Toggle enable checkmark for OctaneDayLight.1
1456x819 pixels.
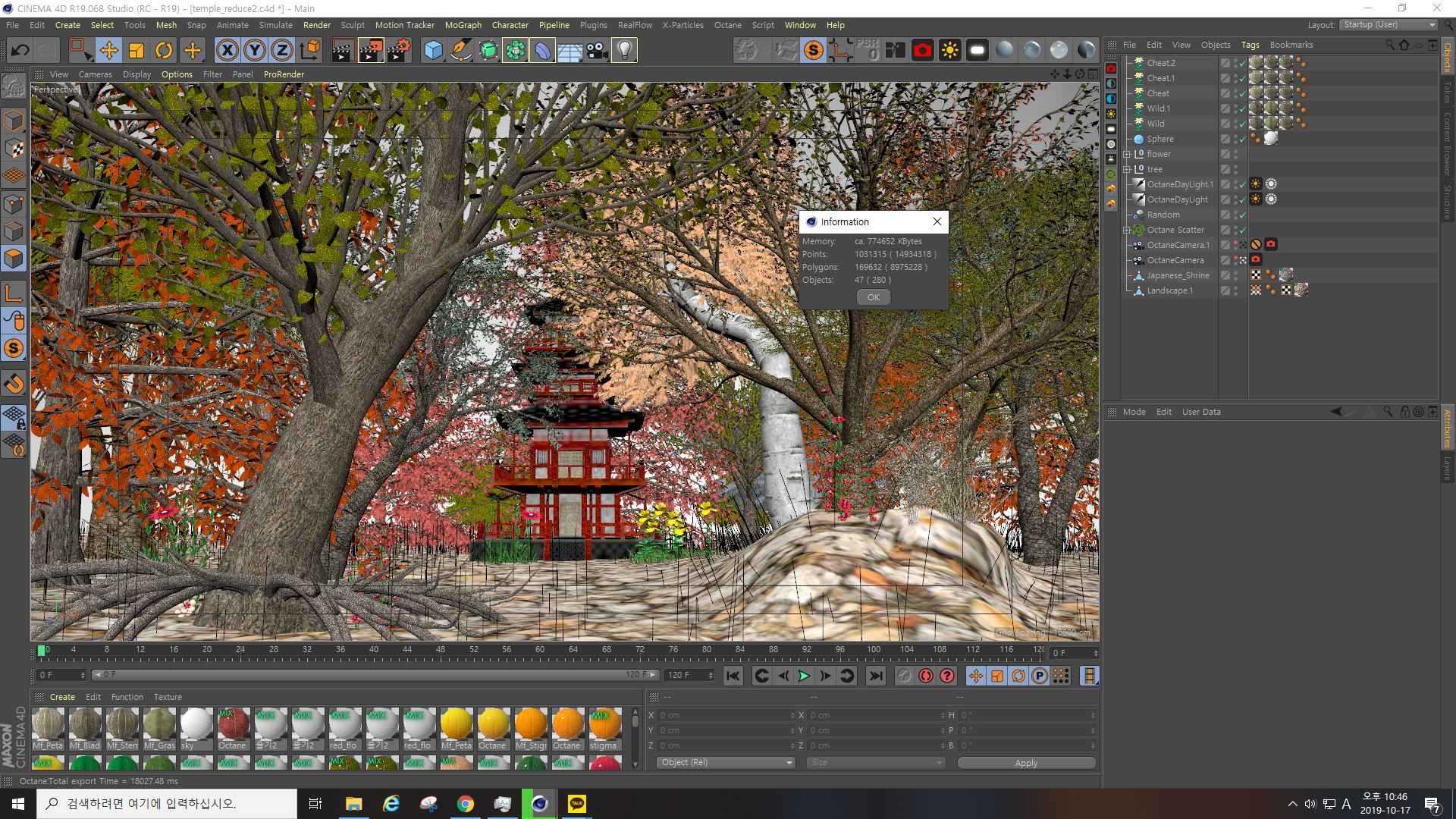point(1242,185)
